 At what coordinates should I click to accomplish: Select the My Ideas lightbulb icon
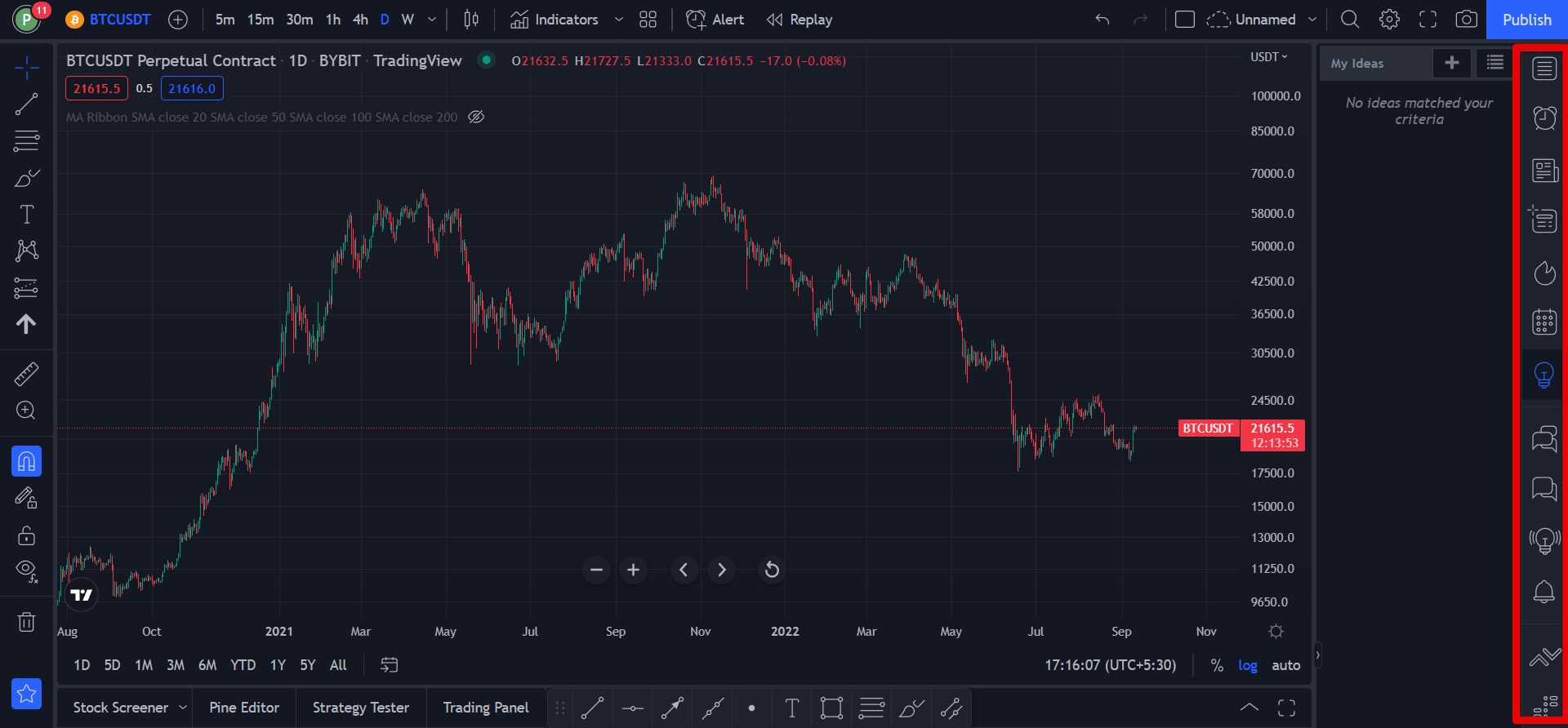[1543, 375]
